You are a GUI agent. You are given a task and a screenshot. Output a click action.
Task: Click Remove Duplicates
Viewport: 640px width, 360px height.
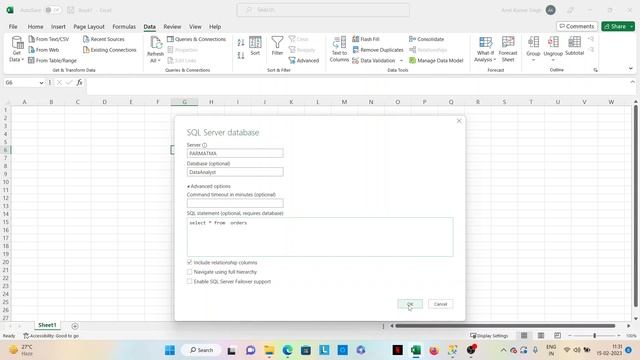pos(378,50)
